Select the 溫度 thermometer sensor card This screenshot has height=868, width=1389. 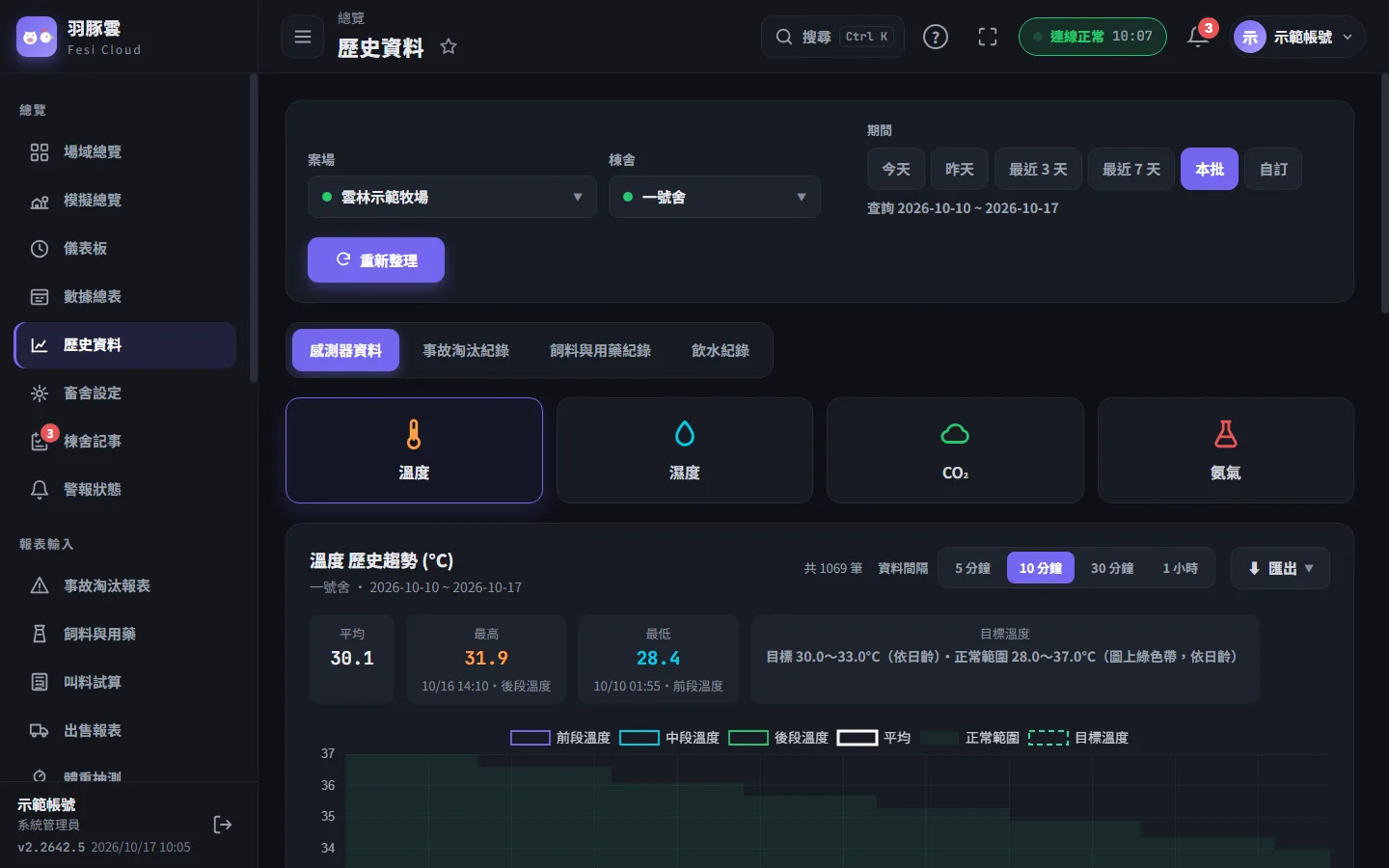click(414, 450)
